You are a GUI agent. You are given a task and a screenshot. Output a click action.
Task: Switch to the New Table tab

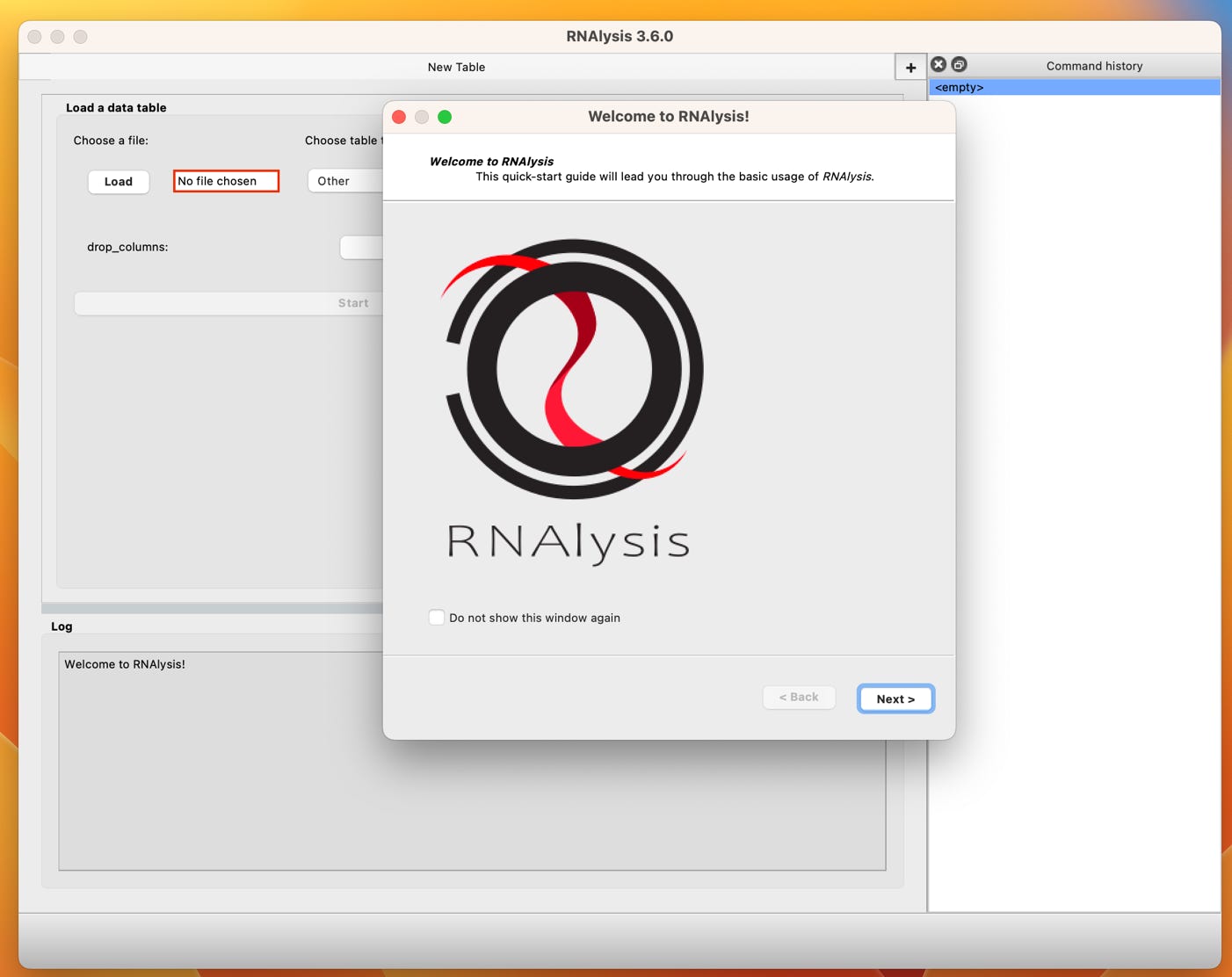pos(456,67)
